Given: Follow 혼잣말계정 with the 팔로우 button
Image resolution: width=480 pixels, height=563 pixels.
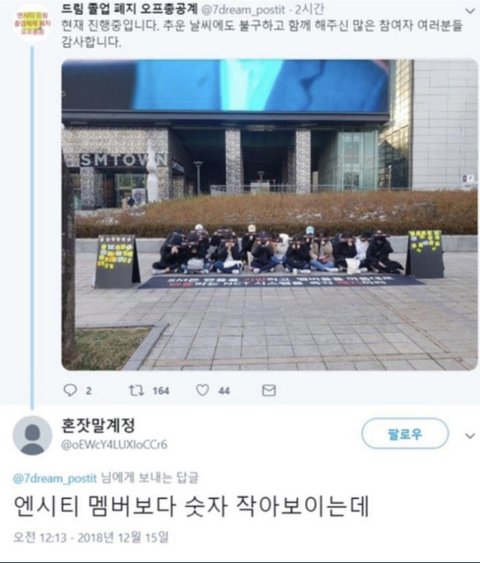Looking at the screenshot, I should pos(405,434).
